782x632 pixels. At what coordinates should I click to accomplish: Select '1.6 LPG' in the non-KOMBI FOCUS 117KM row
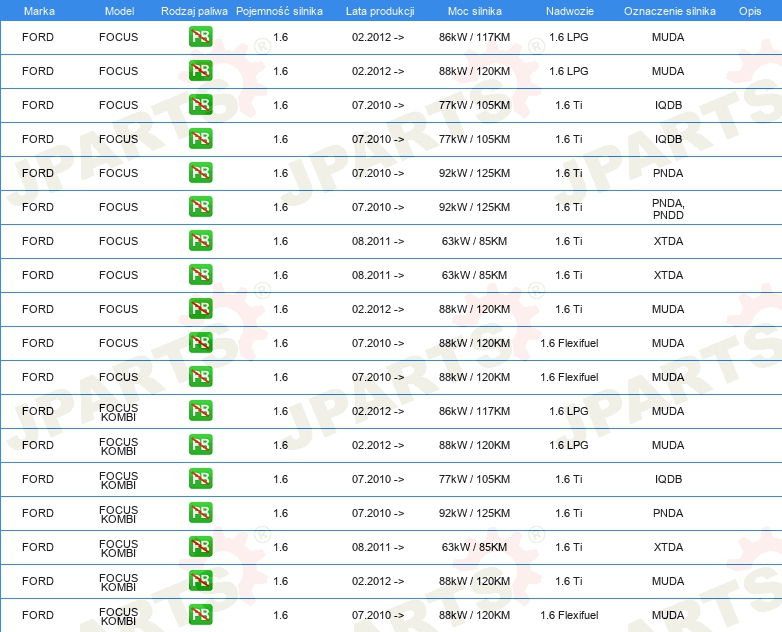coord(569,37)
